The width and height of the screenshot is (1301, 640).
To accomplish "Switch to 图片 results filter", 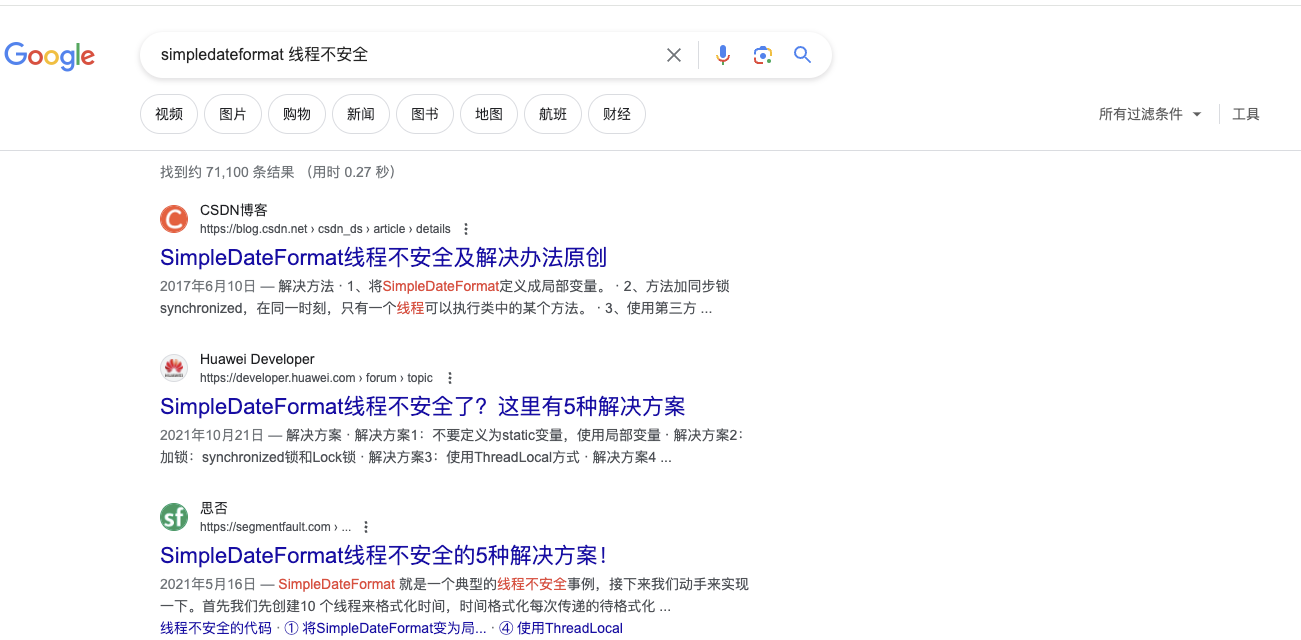I will (x=233, y=114).
